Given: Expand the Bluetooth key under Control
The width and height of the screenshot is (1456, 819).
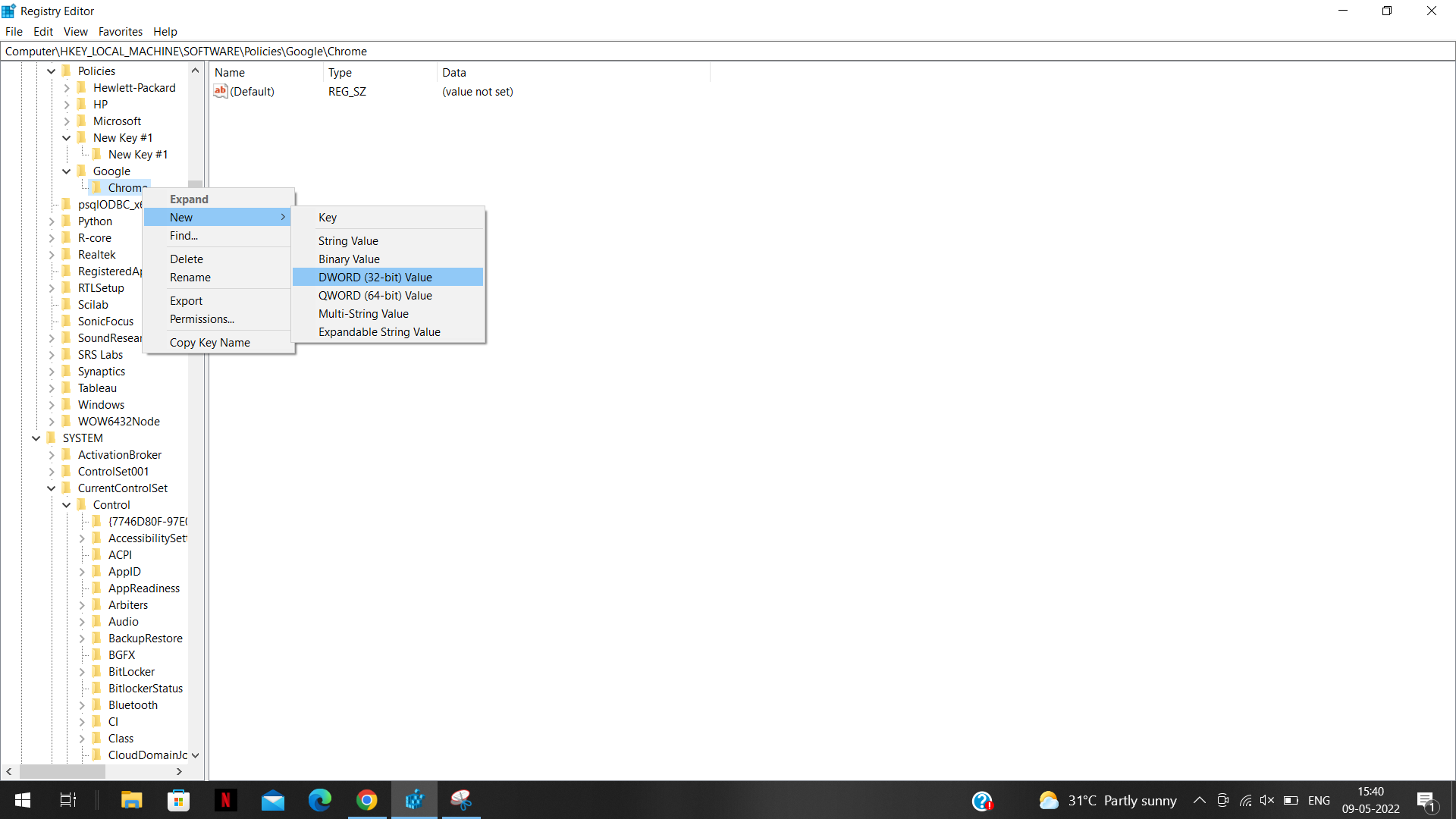Looking at the screenshot, I should [81, 704].
